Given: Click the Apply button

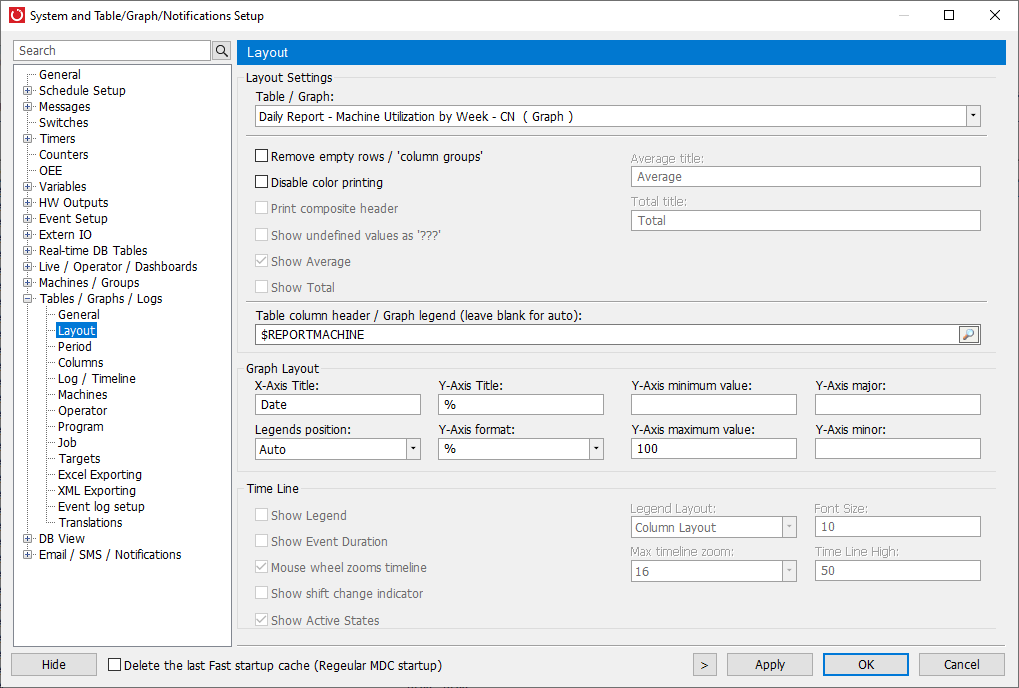Looking at the screenshot, I should click(x=769, y=665).
